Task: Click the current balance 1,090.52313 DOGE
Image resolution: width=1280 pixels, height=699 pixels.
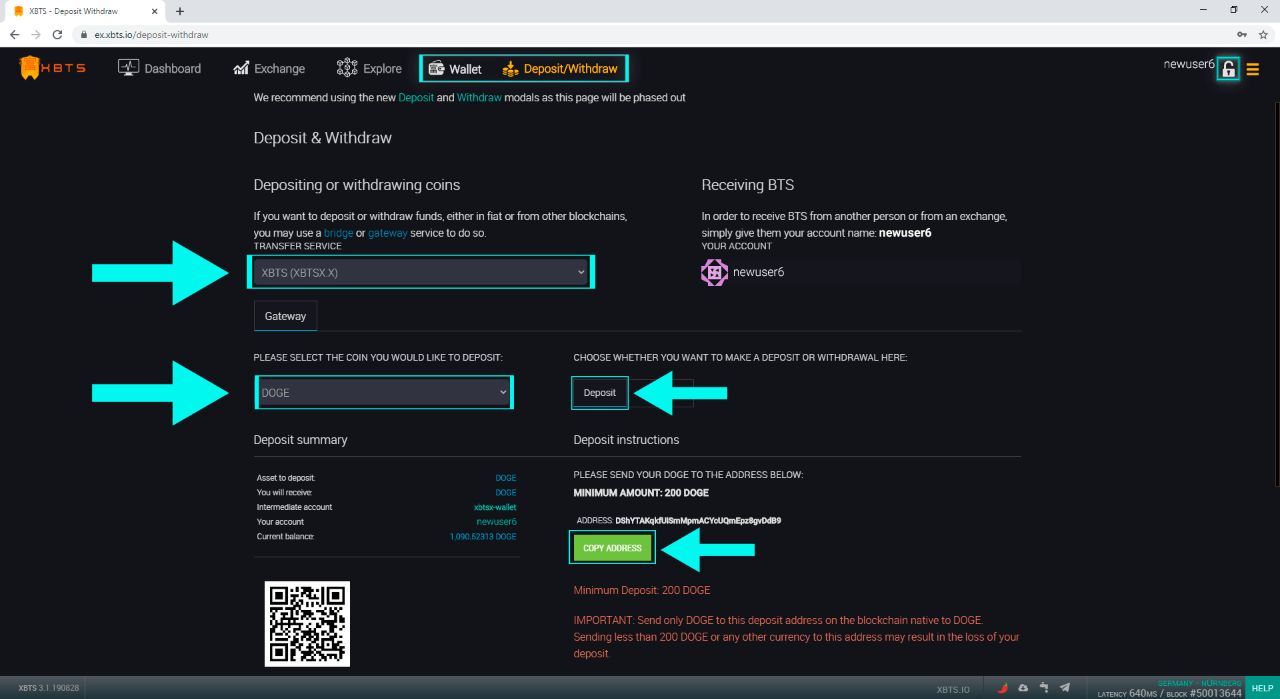Action: tap(483, 537)
